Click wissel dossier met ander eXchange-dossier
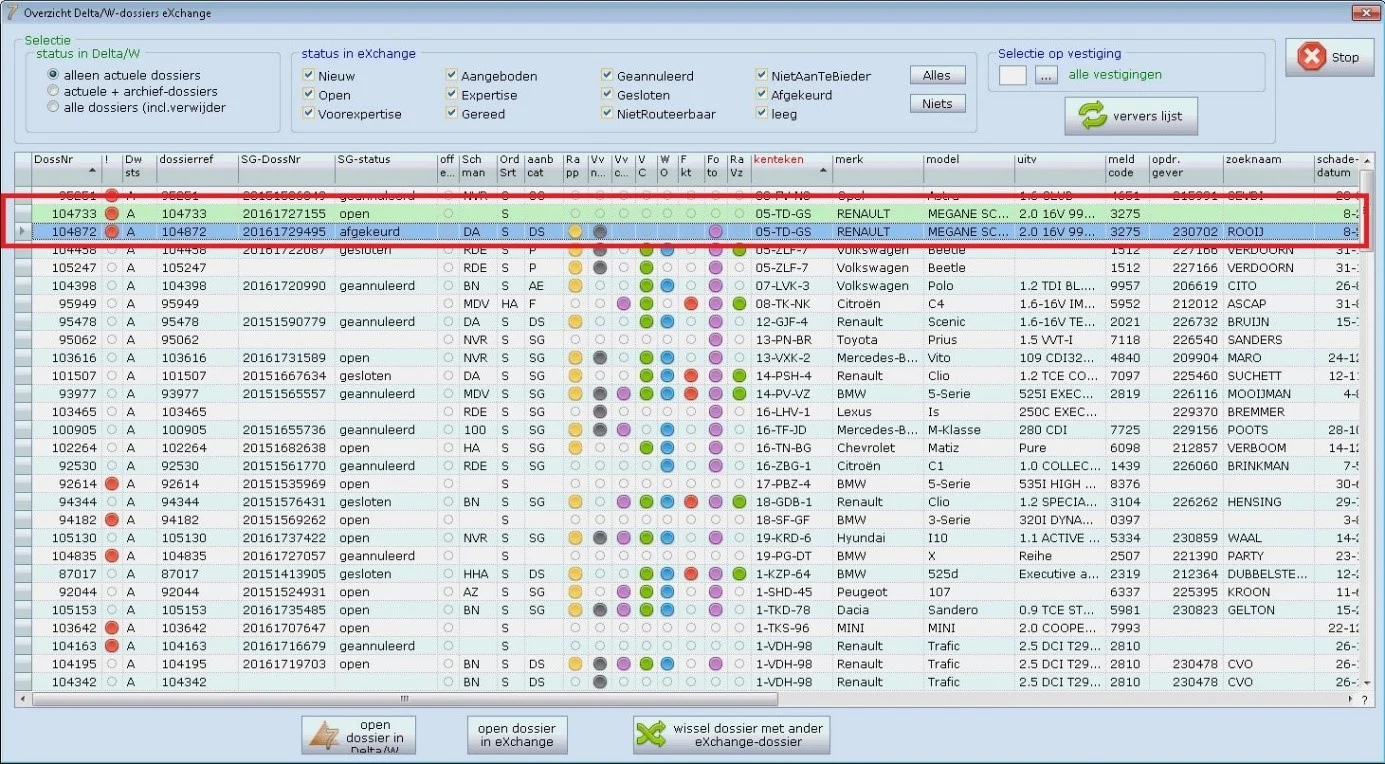The height and width of the screenshot is (764, 1385). pos(731,735)
